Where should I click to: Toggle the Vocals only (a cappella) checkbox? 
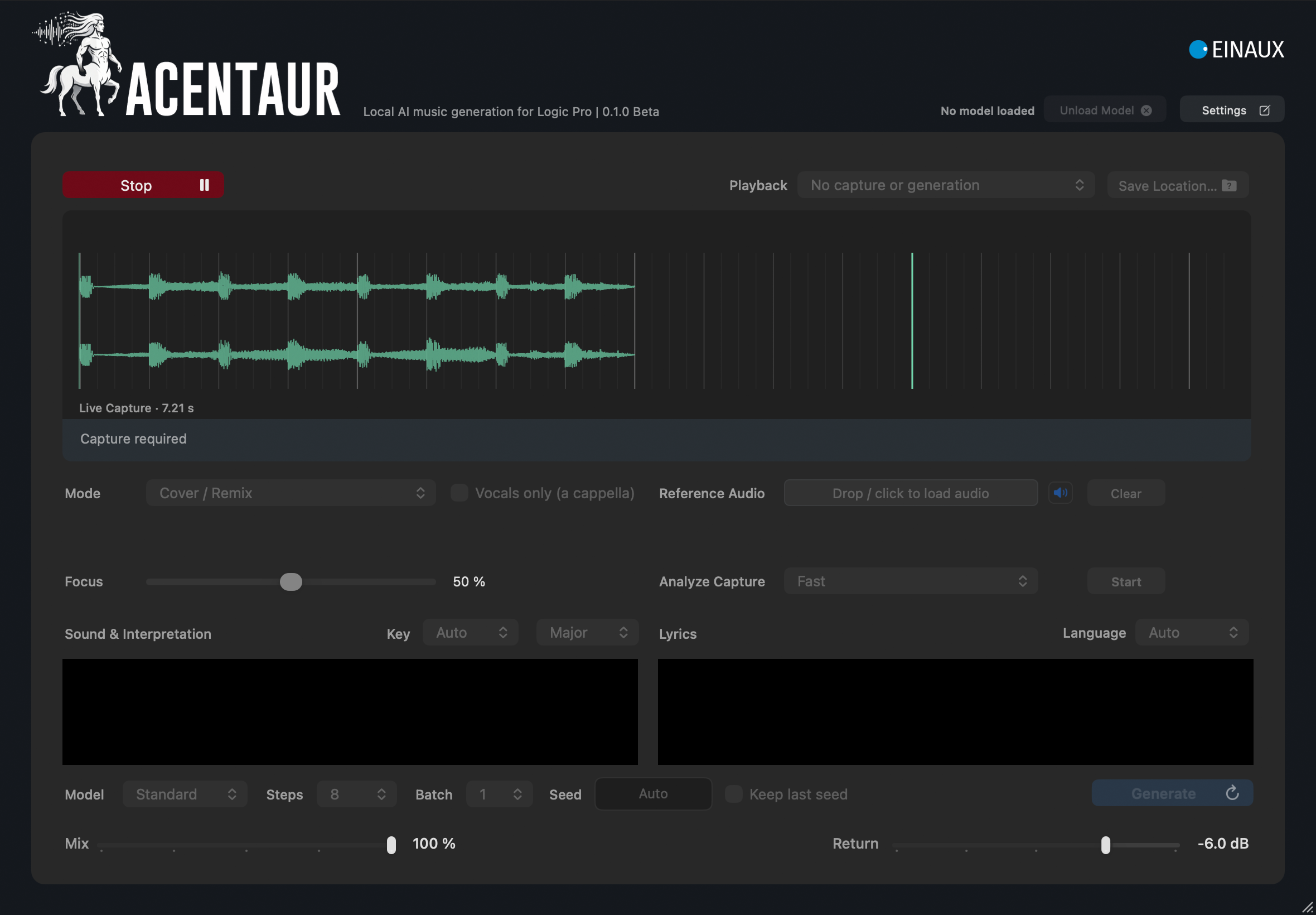(x=459, y=493)
